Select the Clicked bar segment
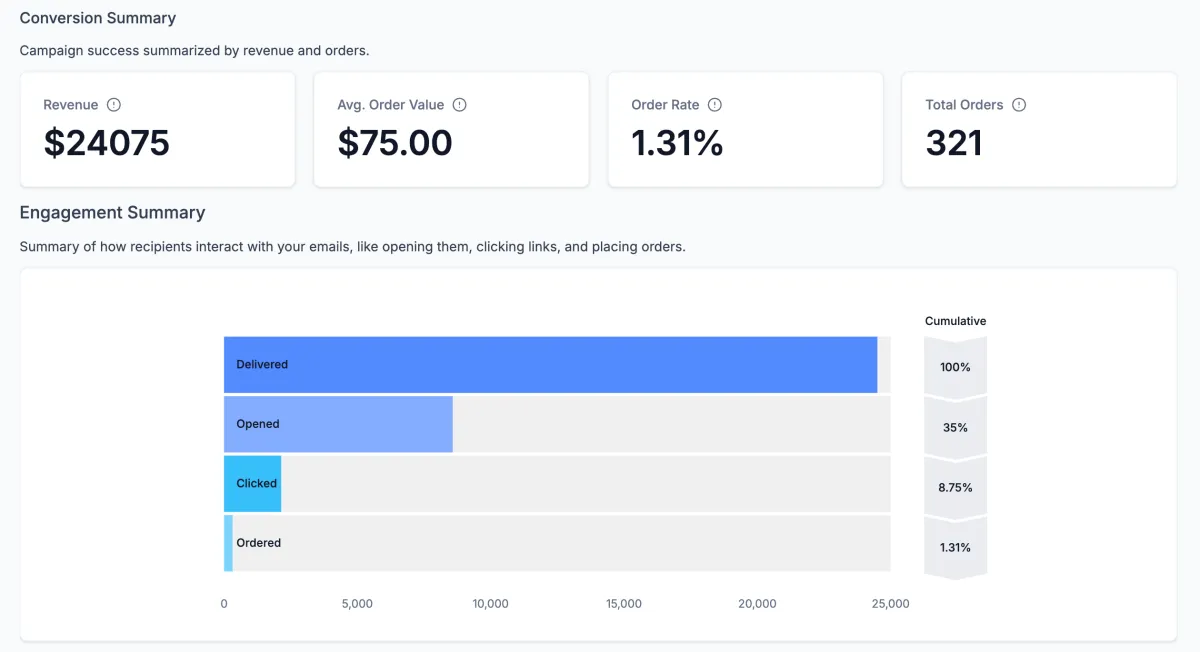 tap(252, 483)
